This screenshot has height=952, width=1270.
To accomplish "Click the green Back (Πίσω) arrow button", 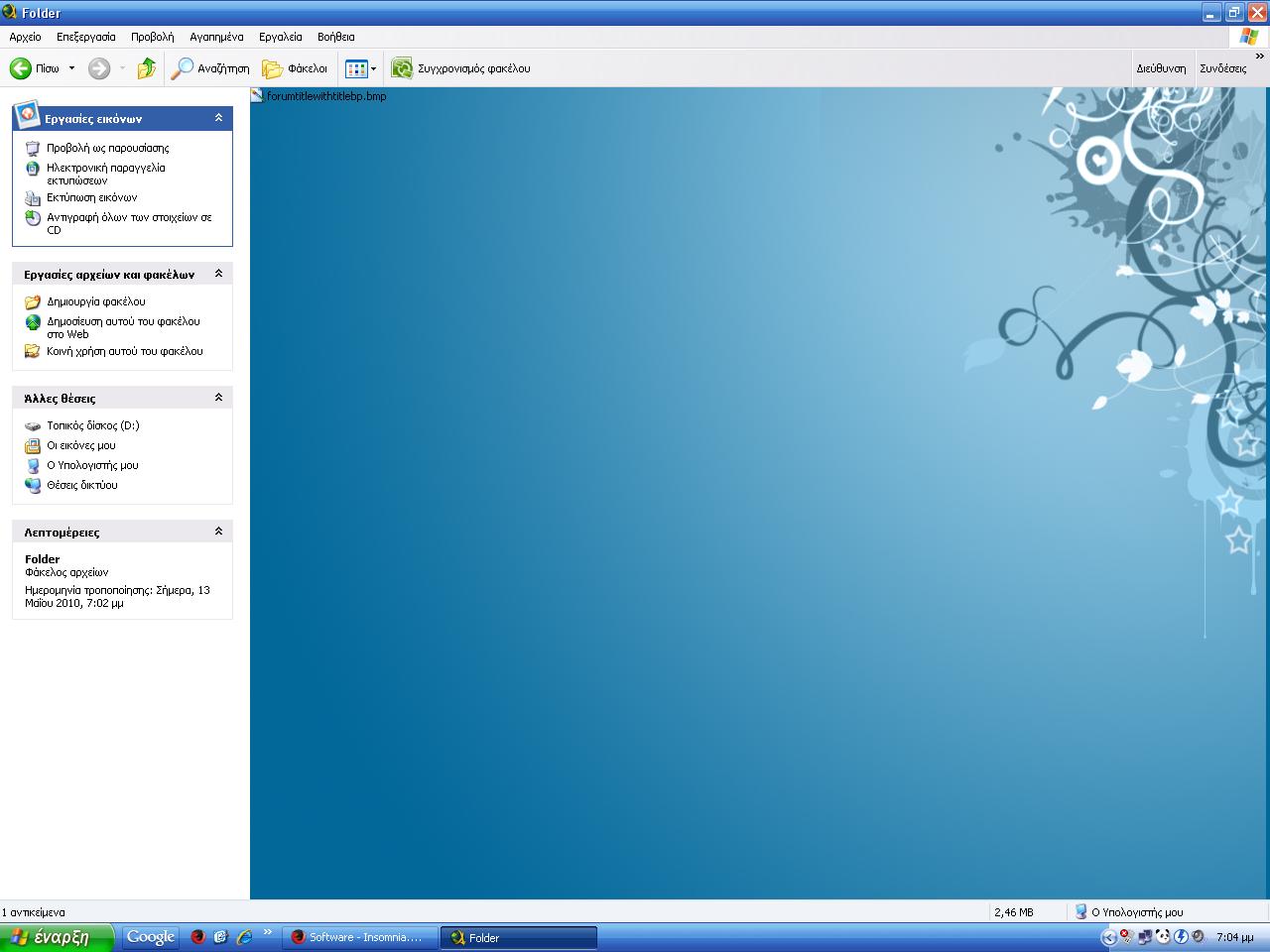I will 35,68.
